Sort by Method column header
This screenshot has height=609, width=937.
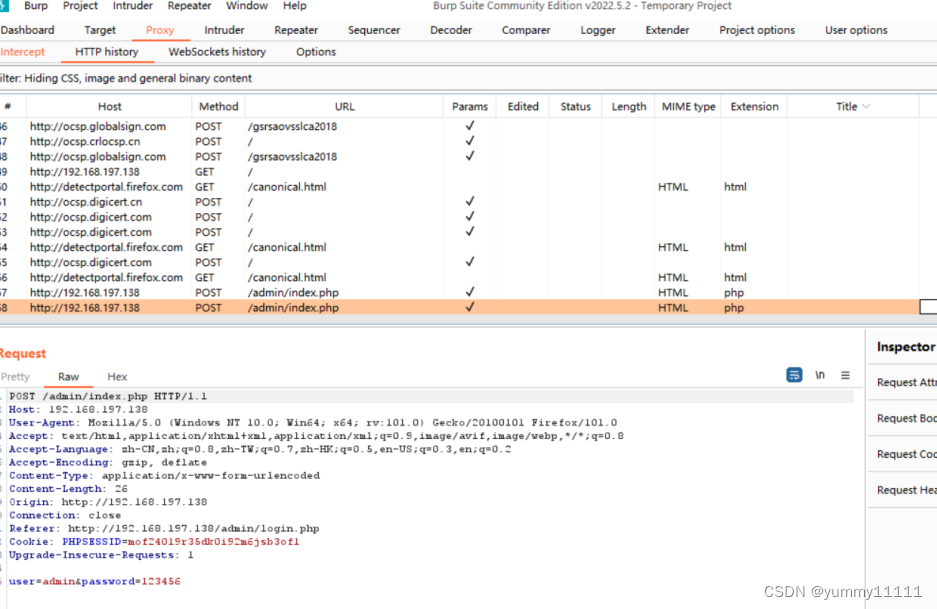click(x=218, y=106)
